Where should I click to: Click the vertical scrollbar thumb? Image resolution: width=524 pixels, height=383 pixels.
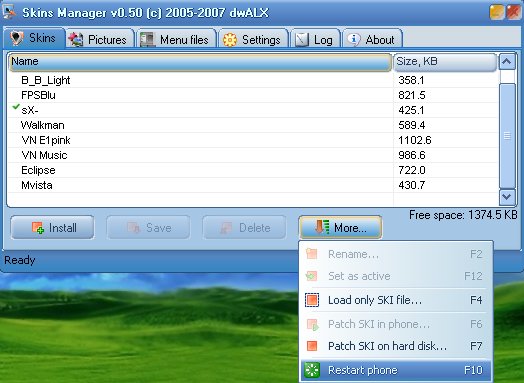pyautogui.click(x=507, y=135)
